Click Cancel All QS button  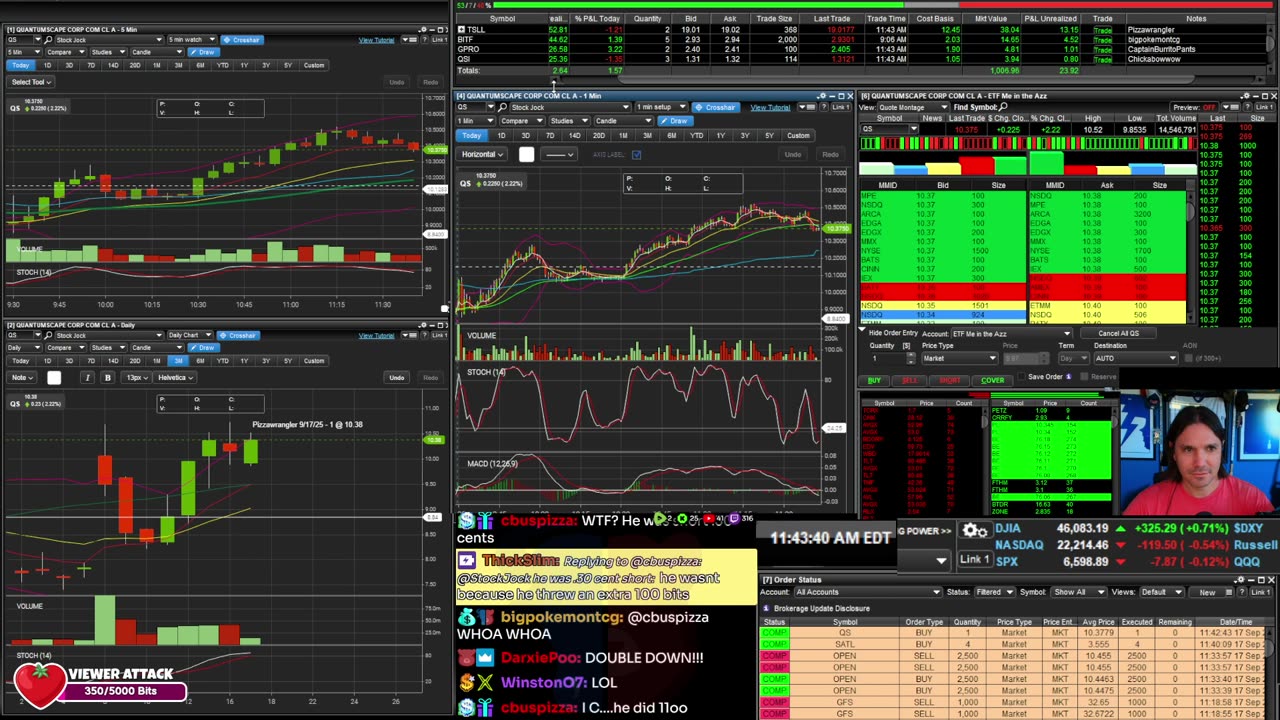(1118, 334)
